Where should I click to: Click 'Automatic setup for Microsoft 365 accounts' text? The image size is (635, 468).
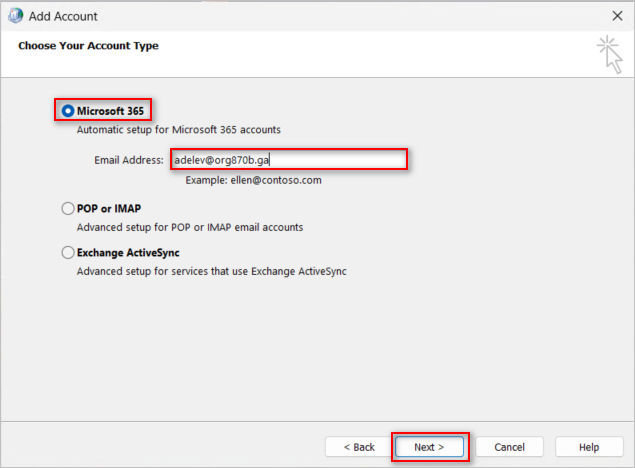(179, 130)
